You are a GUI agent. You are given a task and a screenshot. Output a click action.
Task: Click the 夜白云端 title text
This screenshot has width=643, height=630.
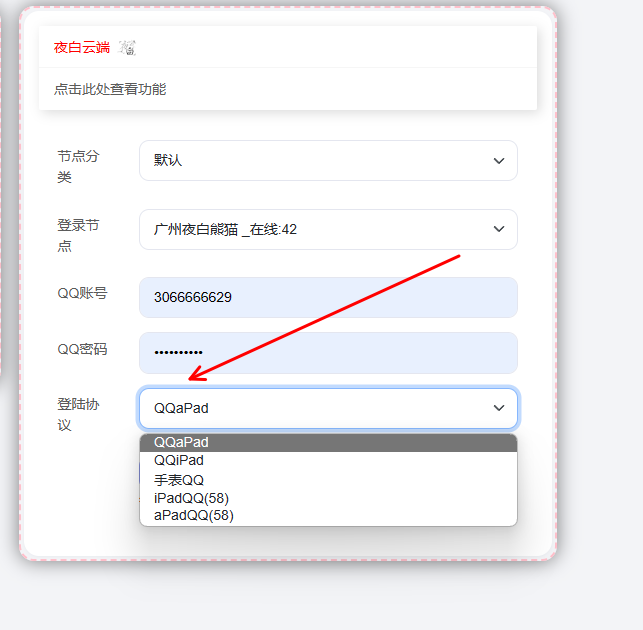click(x=82, y=48)
